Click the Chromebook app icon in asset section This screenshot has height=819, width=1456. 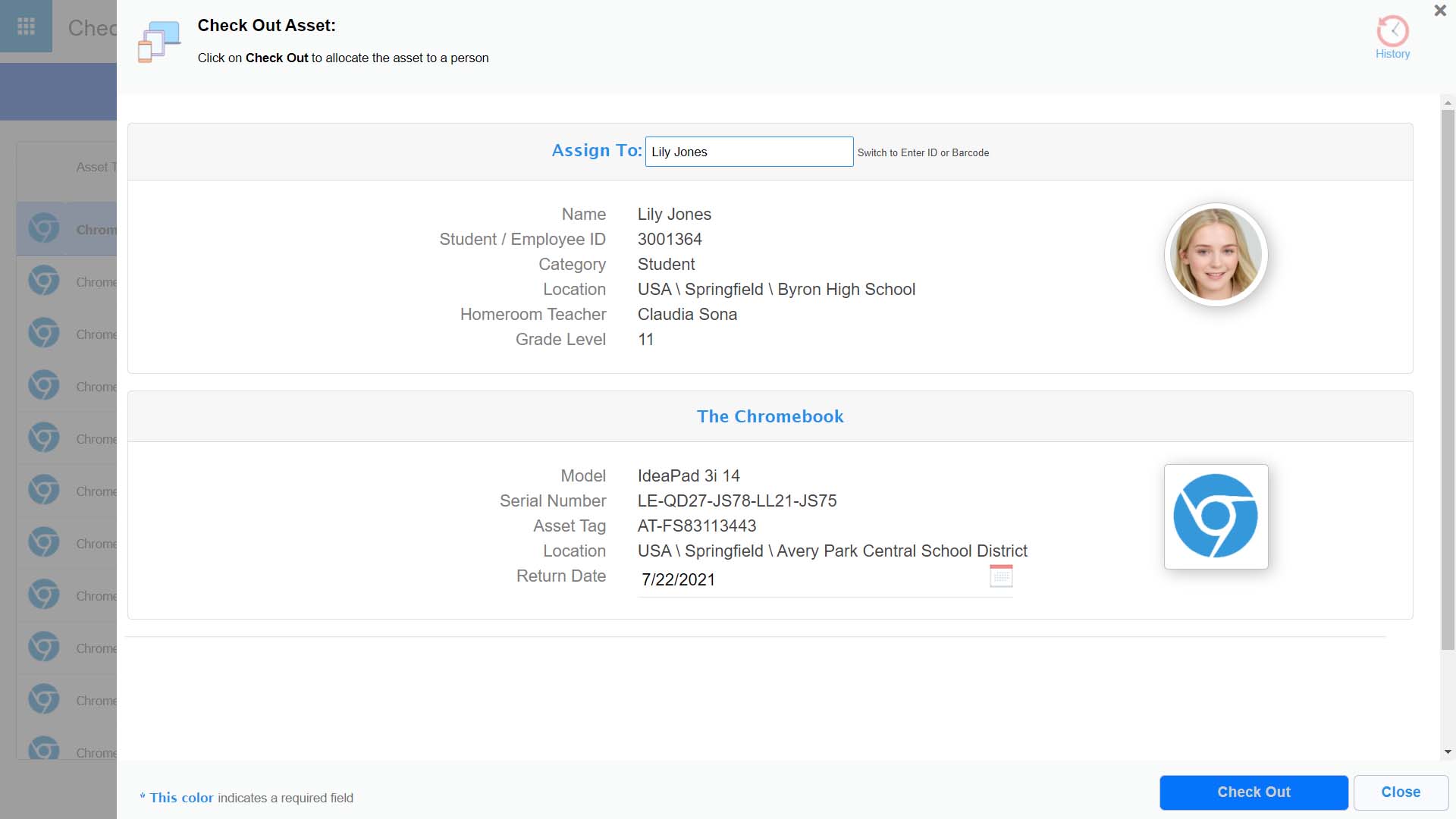tap(1216, 516)
